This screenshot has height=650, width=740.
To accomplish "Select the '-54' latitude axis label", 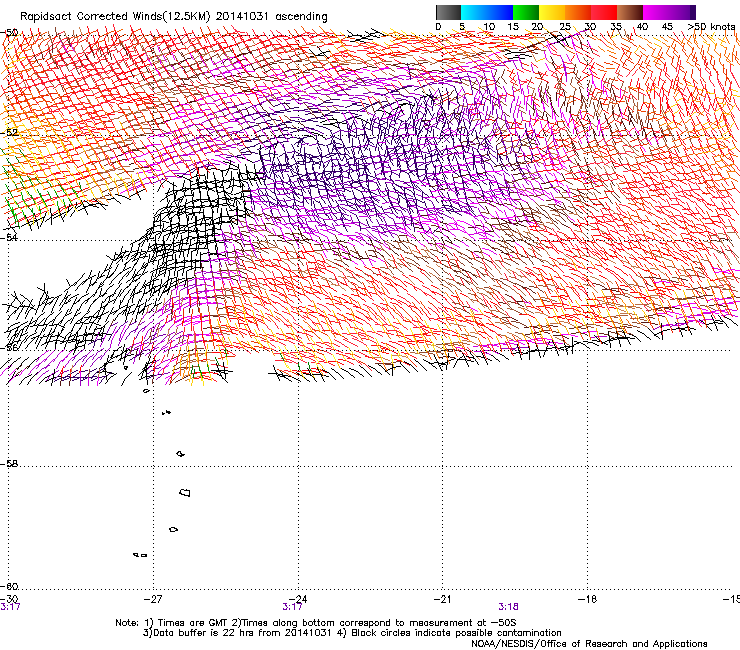I will (x=9, y=237).
